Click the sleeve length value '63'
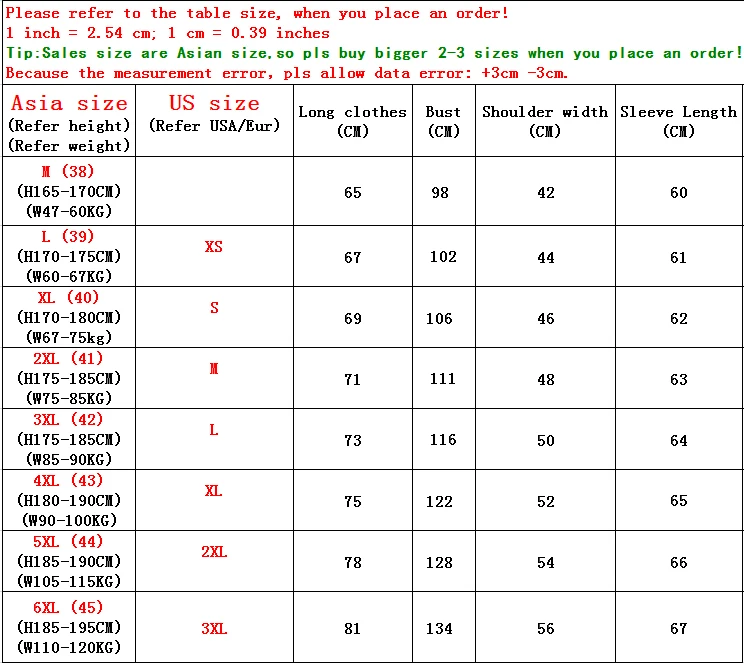Screen dimensions: 744x663 tap(679, 380)
